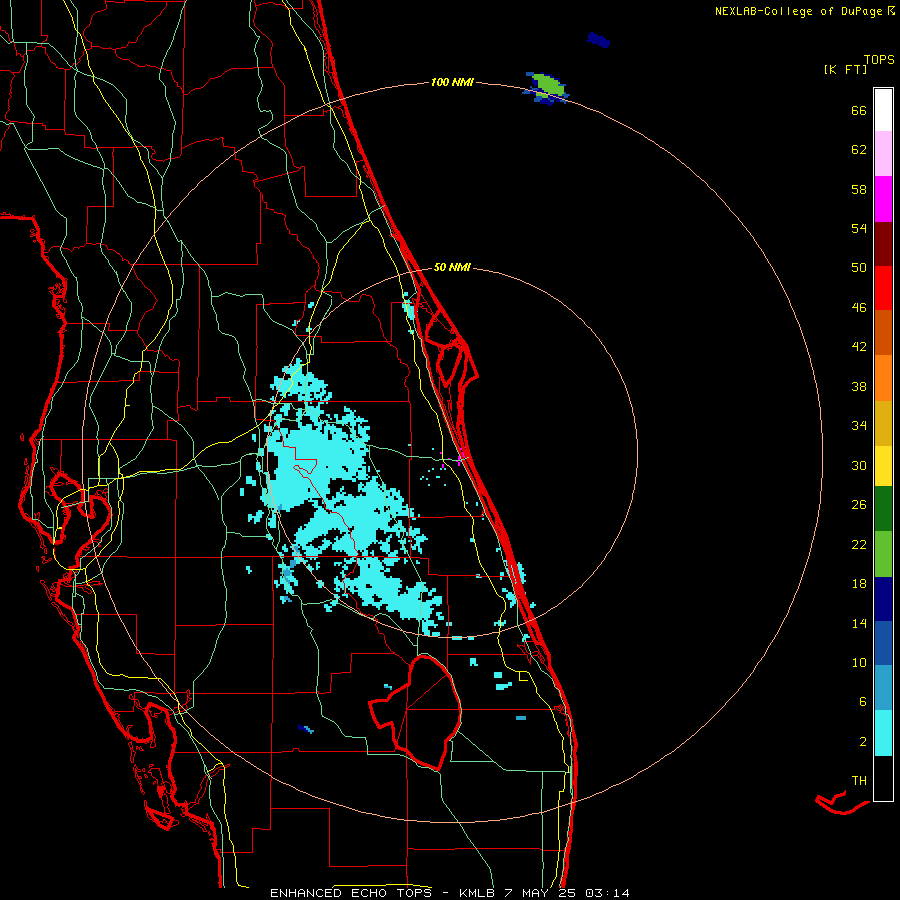Click the magenta echo pixels near the coast
The image size is (900, 900).
460,458
